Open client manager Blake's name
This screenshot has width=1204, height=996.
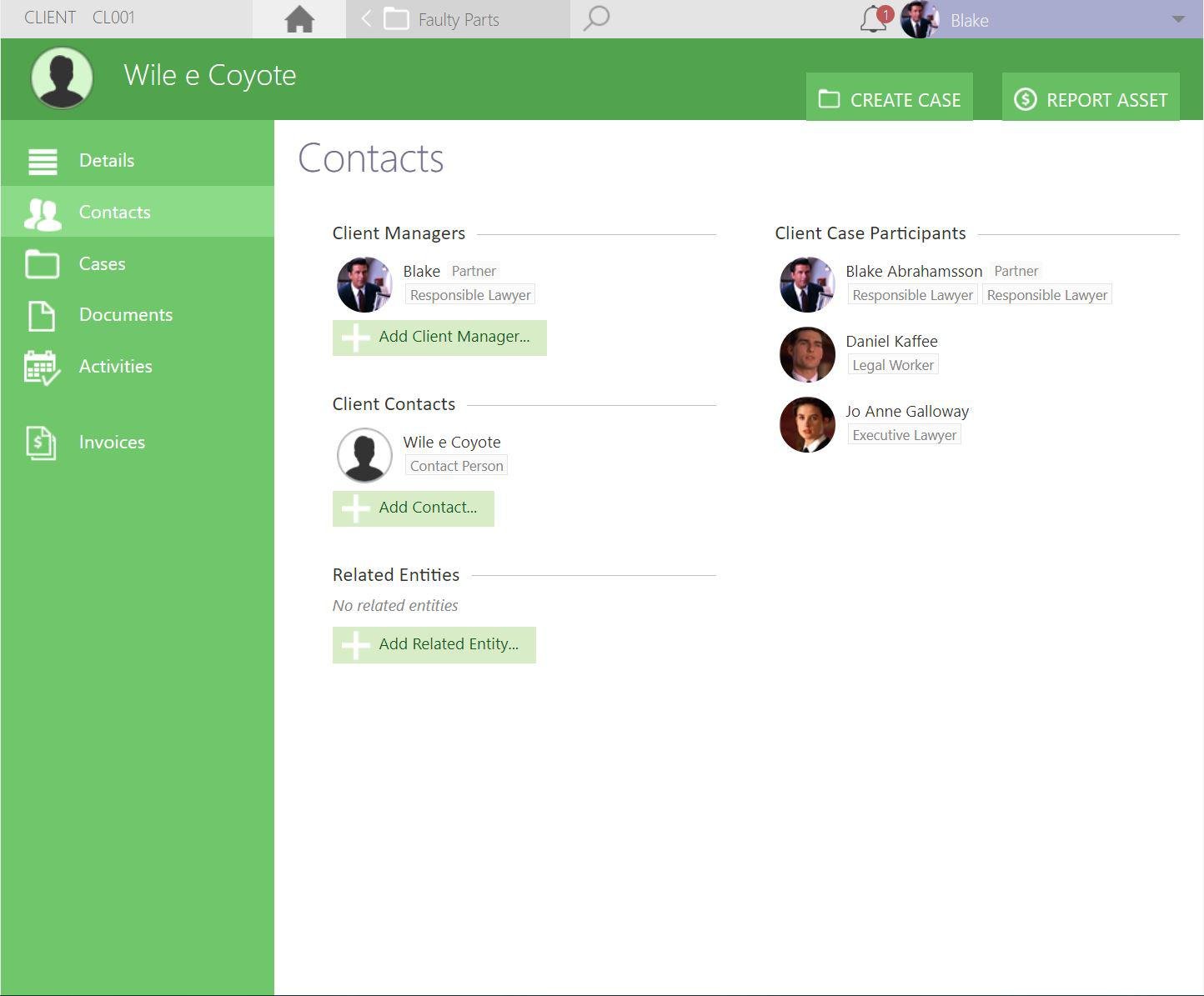pyautogui.click(x=422, y=271)
